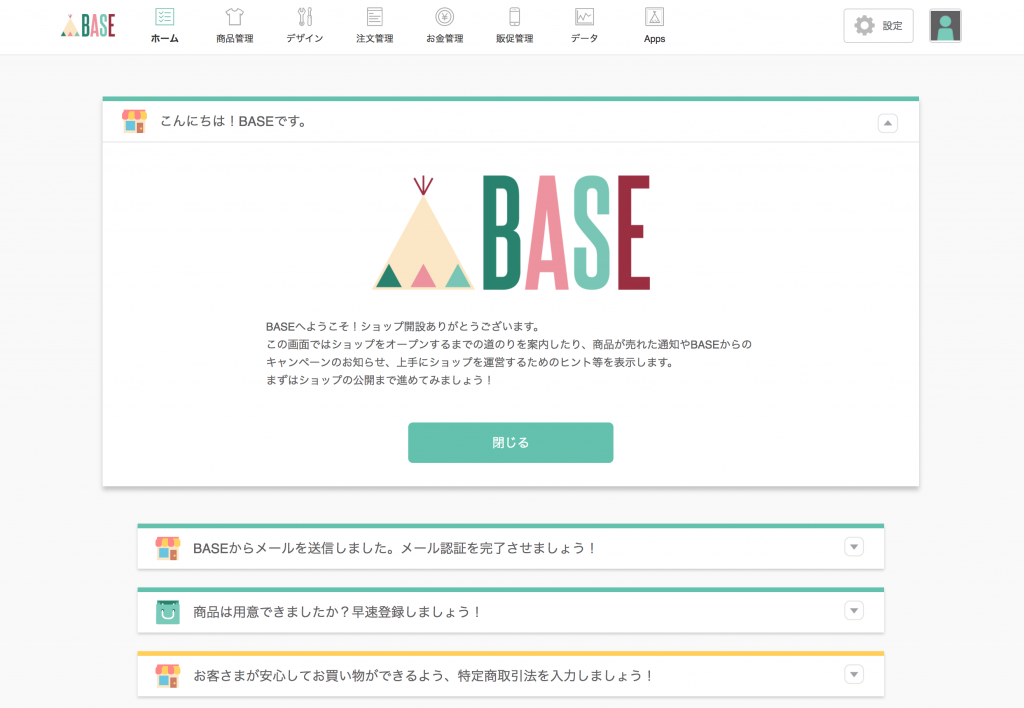The height and width of the screenshot is (708, 1024).
Task: Click header text こんにちは！BASEです。
Action: click(x=234, y=121)
